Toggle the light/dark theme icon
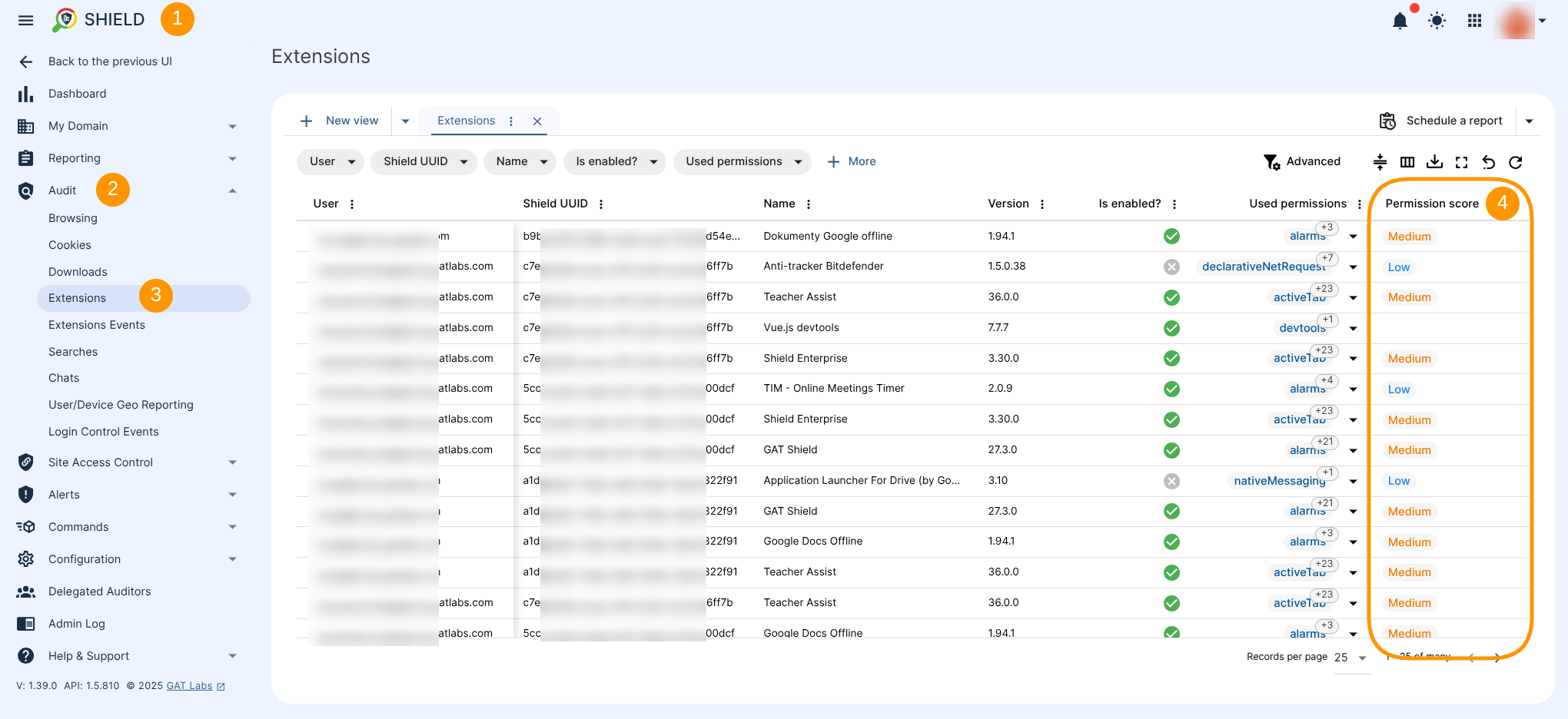This screenshot has width=1568, height=719. 1437,21
